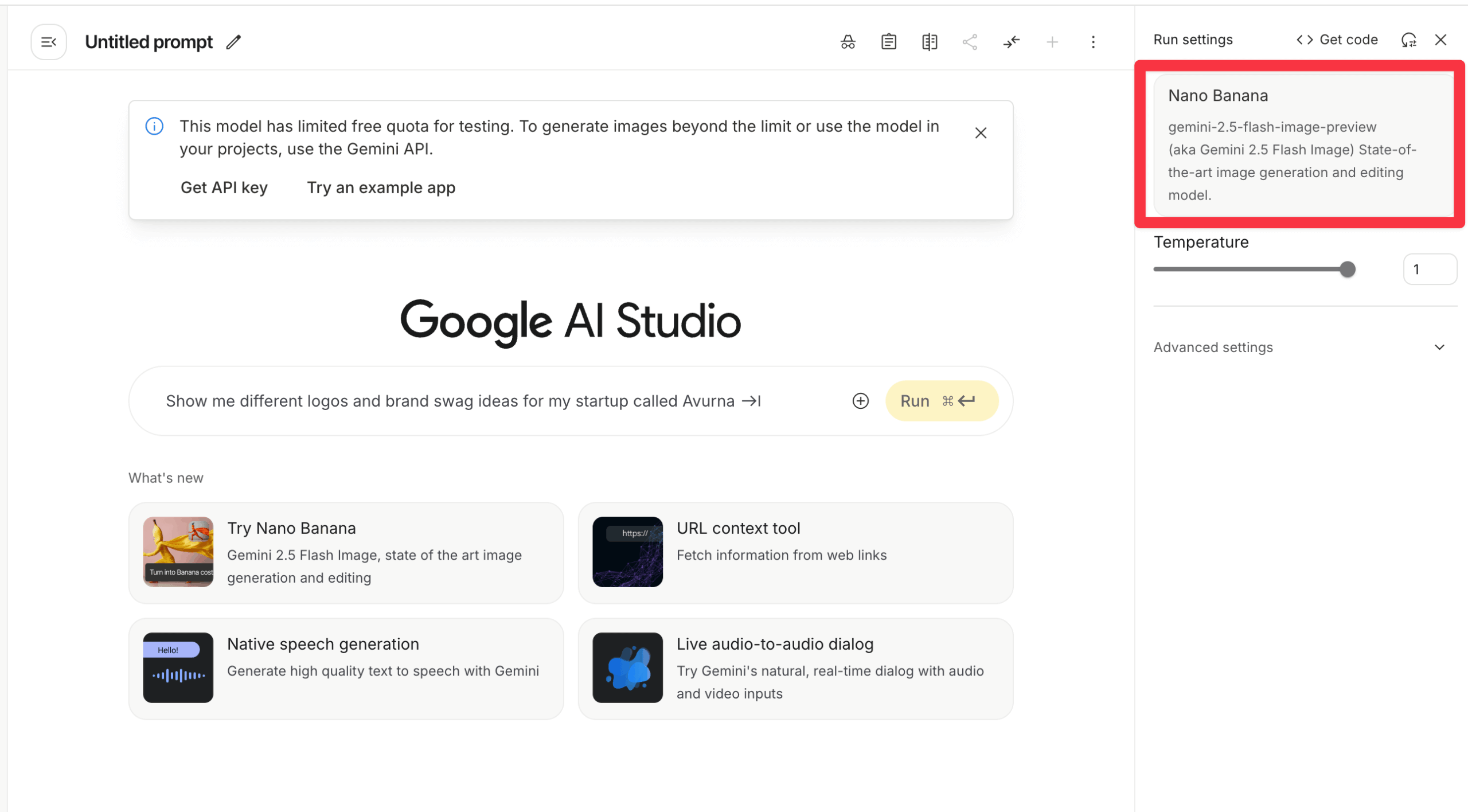This screenshot has width=1468, height=812.
Task: Click the incognito temporary chat icon
Action: click(x=848, y=42)
